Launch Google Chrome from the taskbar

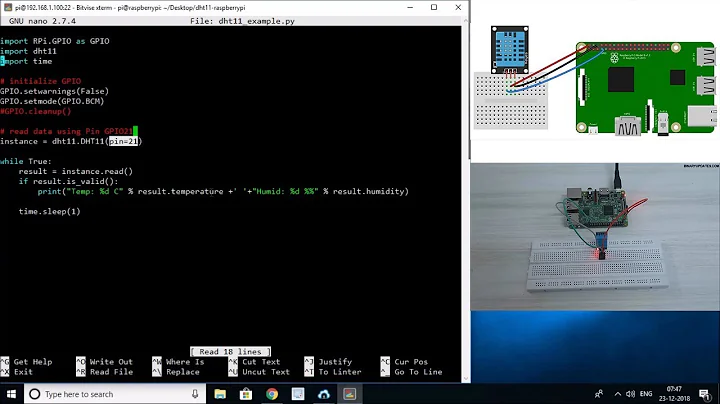coord(272,394)
